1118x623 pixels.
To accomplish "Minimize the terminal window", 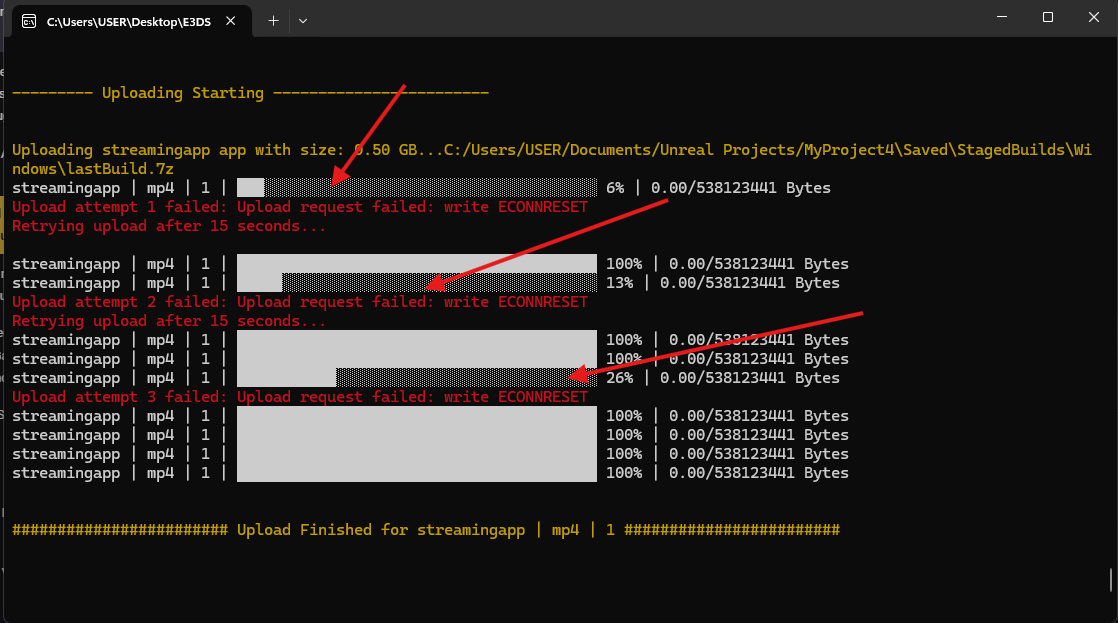I will tap(1001, 18).
